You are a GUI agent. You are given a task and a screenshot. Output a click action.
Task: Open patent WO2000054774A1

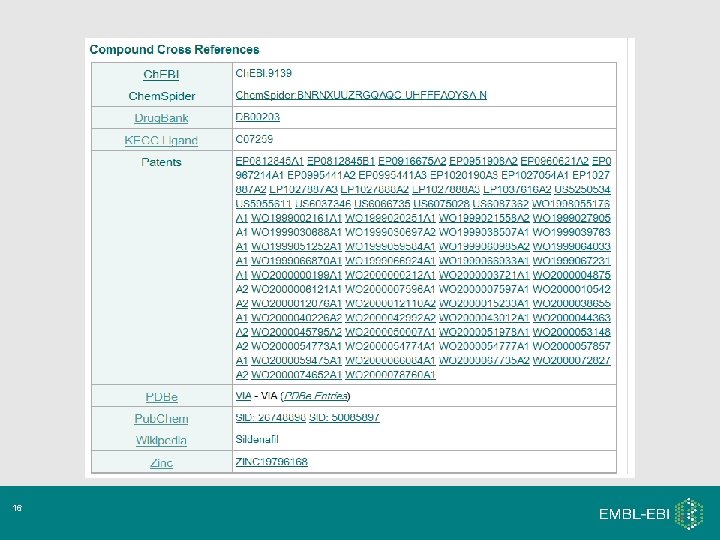[x=390, y=346]
